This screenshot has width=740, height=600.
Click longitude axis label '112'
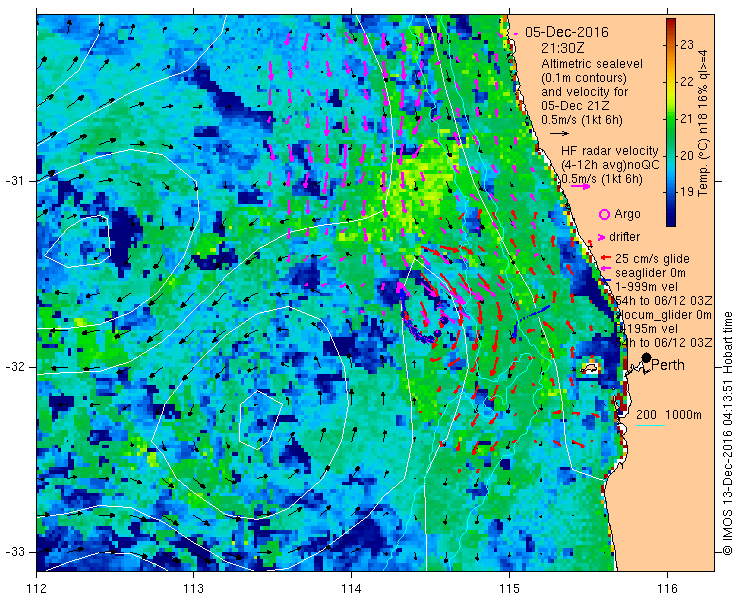(x=36, y=589)
